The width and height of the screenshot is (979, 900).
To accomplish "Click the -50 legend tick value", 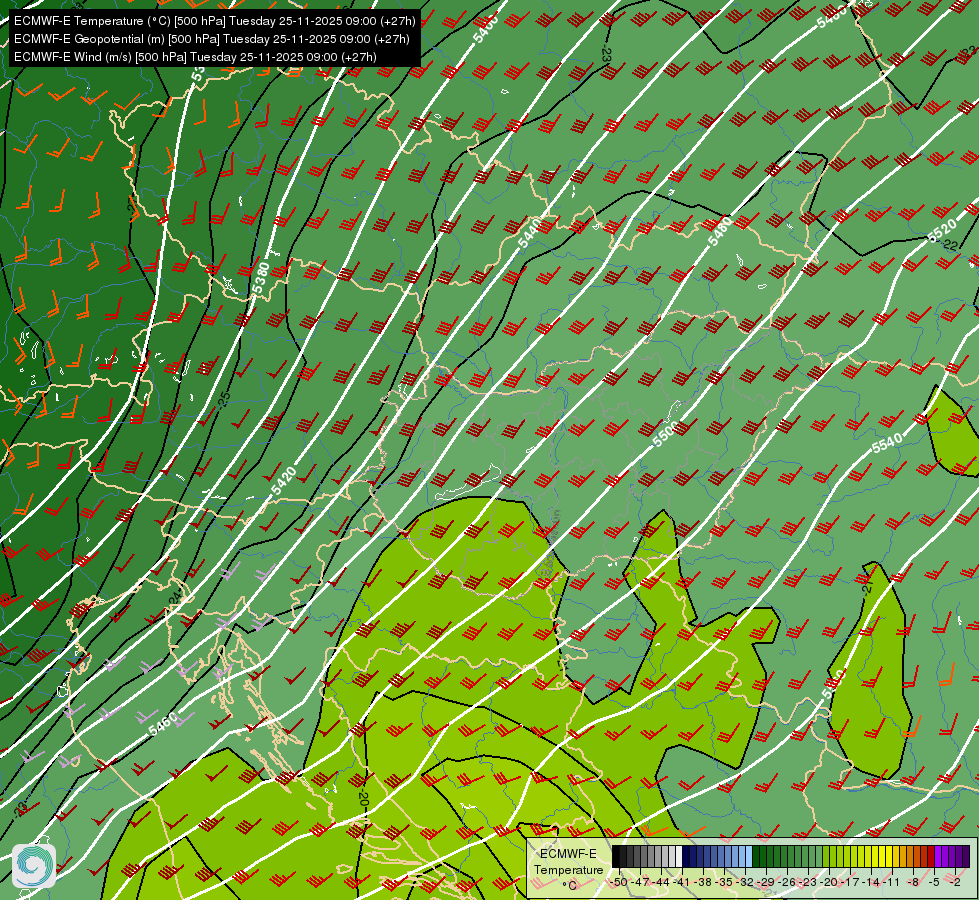I will (619, 882).
